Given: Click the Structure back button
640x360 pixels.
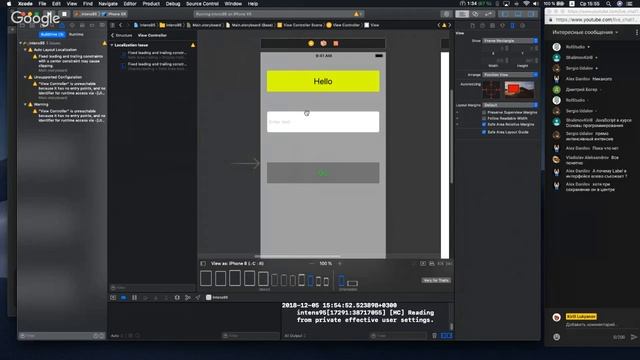Looking at the screenshot, I should point(121,36).
